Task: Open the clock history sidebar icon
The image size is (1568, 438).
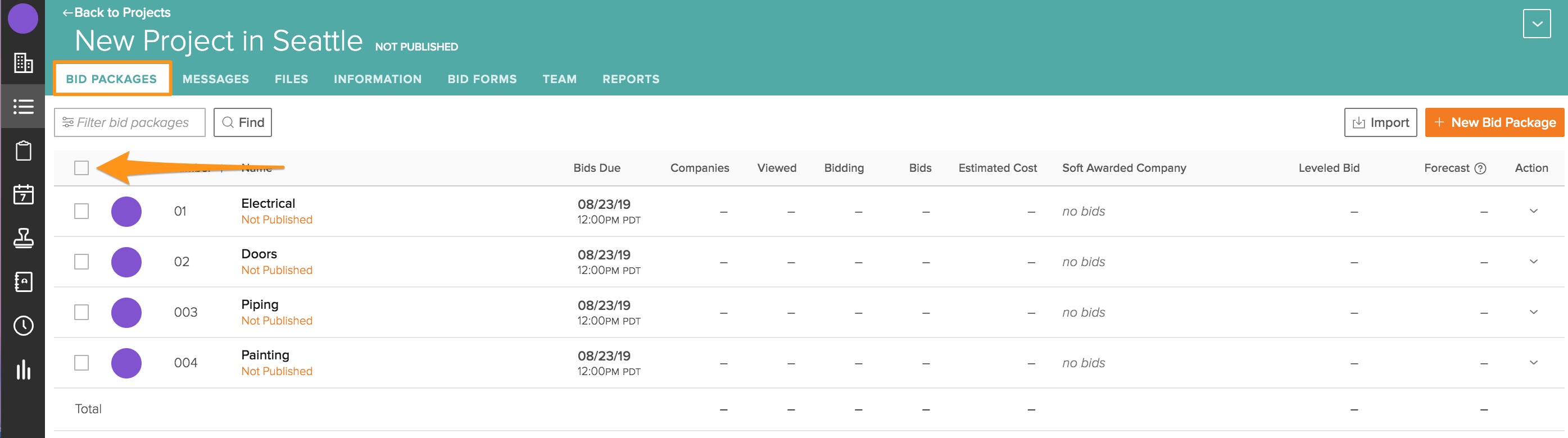Action: (x=23, y=326)
